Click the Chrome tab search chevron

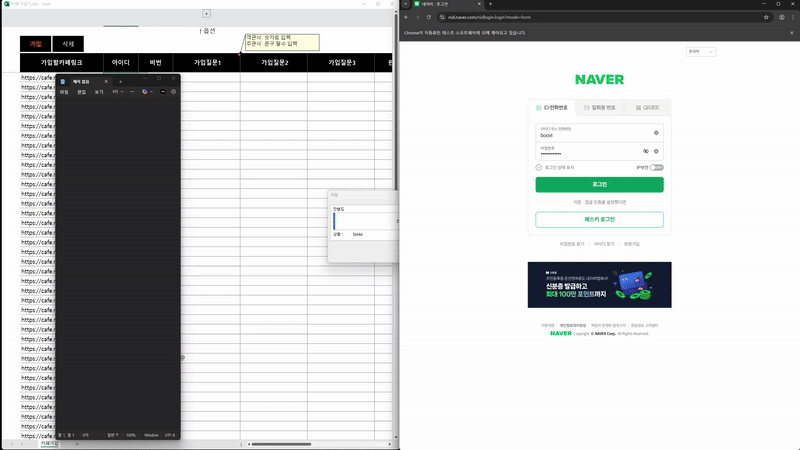406,4
